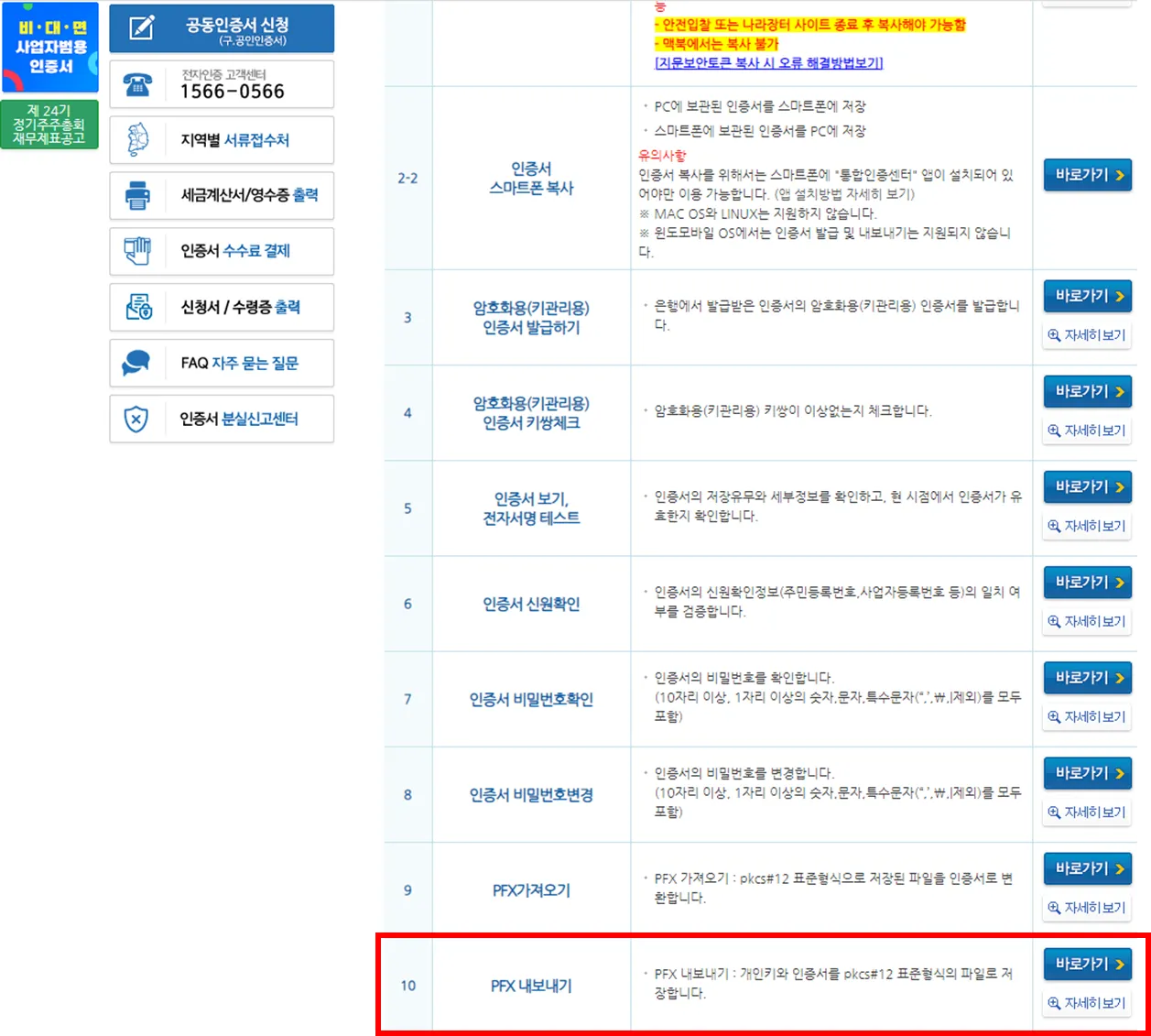The width and height of the screenshot is (1151, 1036).
Task: Click 앱 설치방법 자세히 보기 text
Action: pyautogui.click(x=844, y=194)
